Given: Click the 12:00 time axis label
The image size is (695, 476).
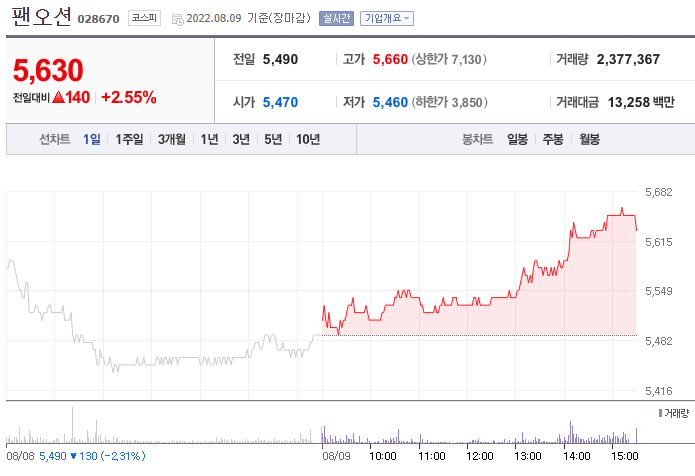Looking at the screenshot, I should tap(480, 456).
